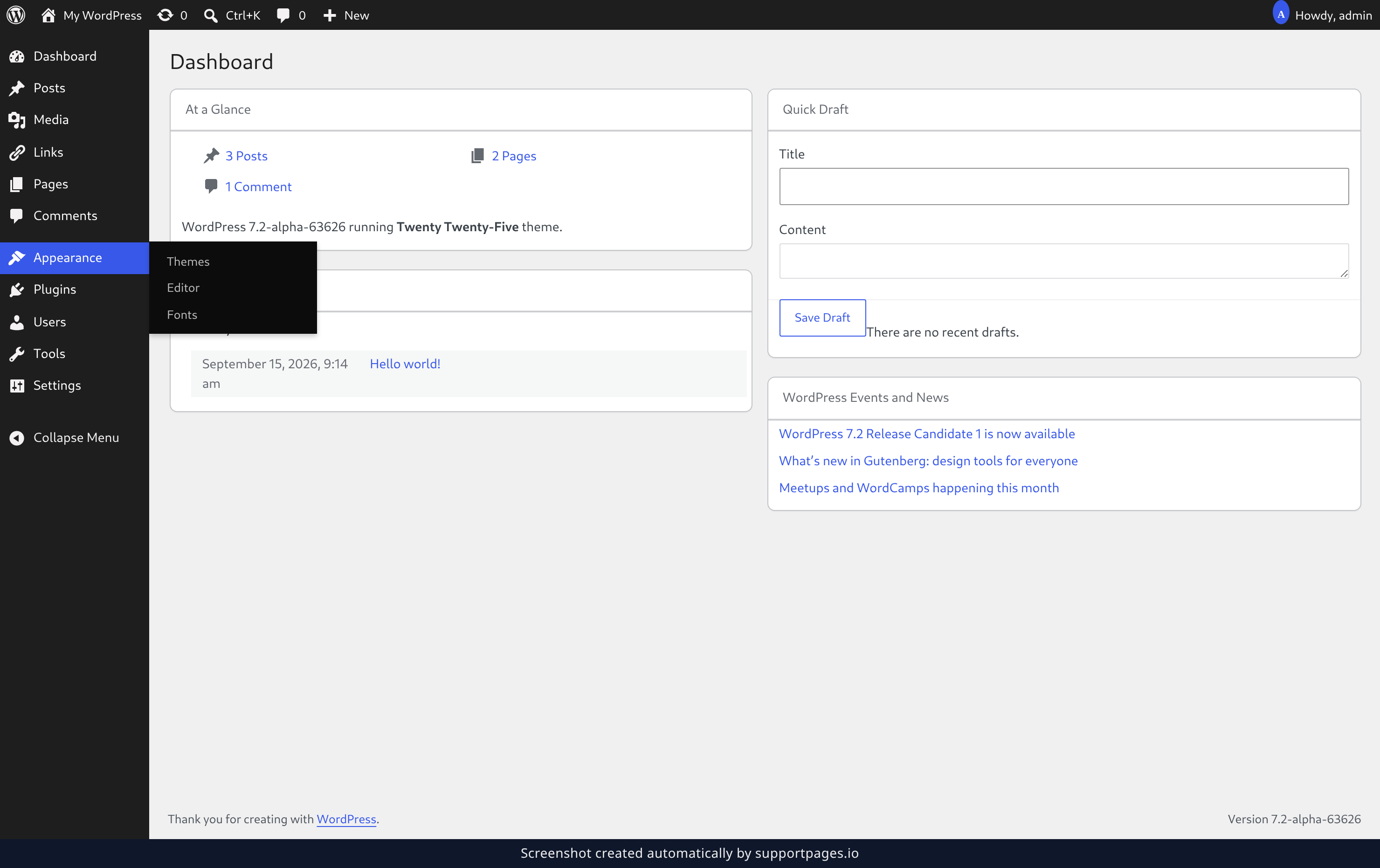Focus the Quick Draft Content textarea
The image size is (1380, 868).
1063,261
